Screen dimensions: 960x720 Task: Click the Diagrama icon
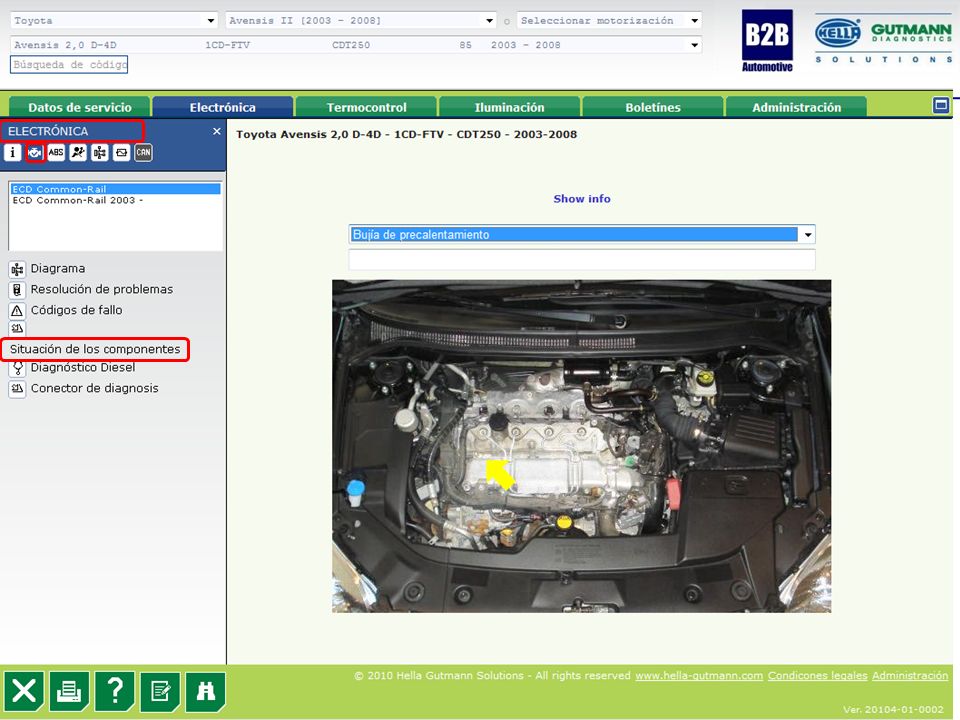[x=17, y=269]
